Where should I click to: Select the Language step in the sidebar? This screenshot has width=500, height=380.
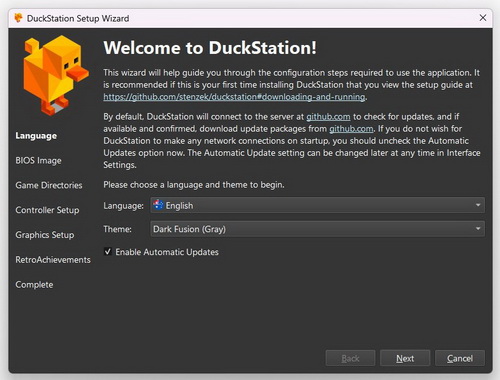(36, 136)
